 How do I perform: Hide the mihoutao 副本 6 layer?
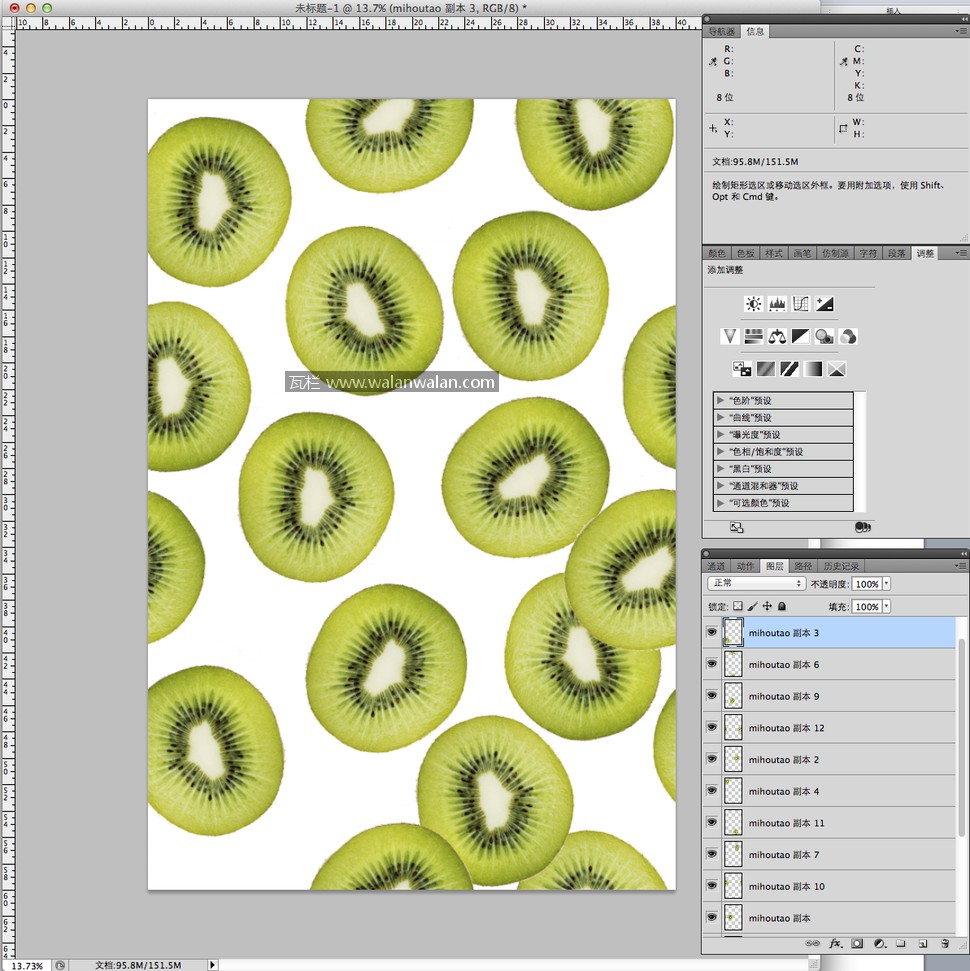tap(712, 664)
